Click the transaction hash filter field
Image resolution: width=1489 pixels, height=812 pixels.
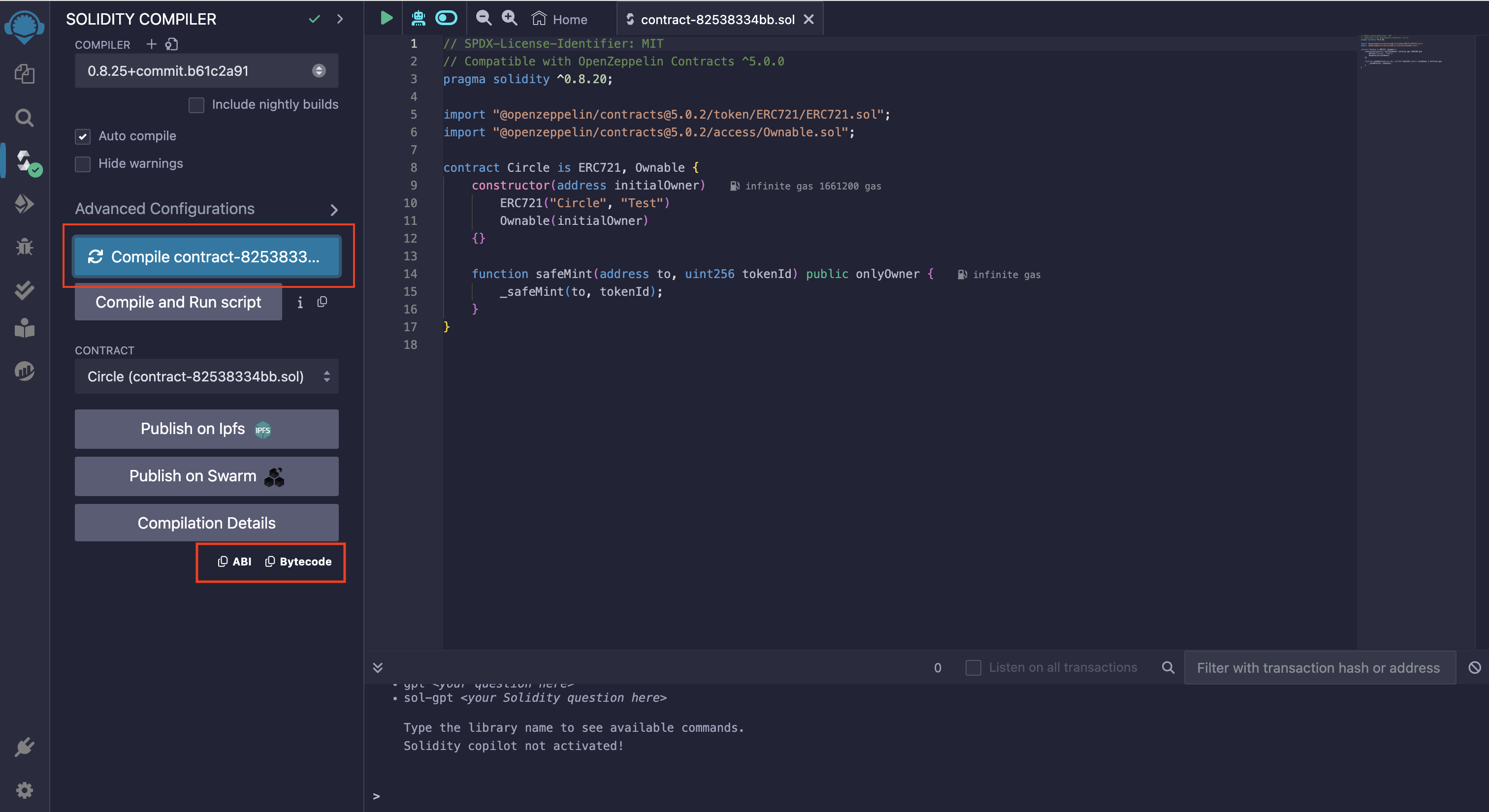(1319, 668)
